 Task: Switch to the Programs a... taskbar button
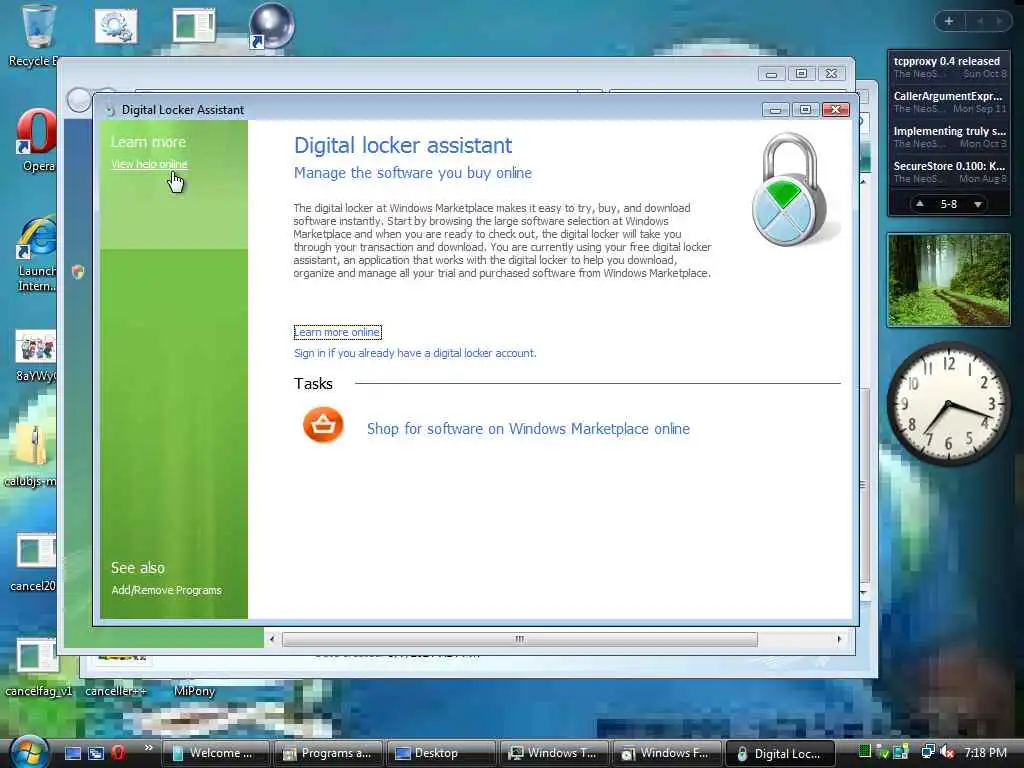tap(328, 753)
